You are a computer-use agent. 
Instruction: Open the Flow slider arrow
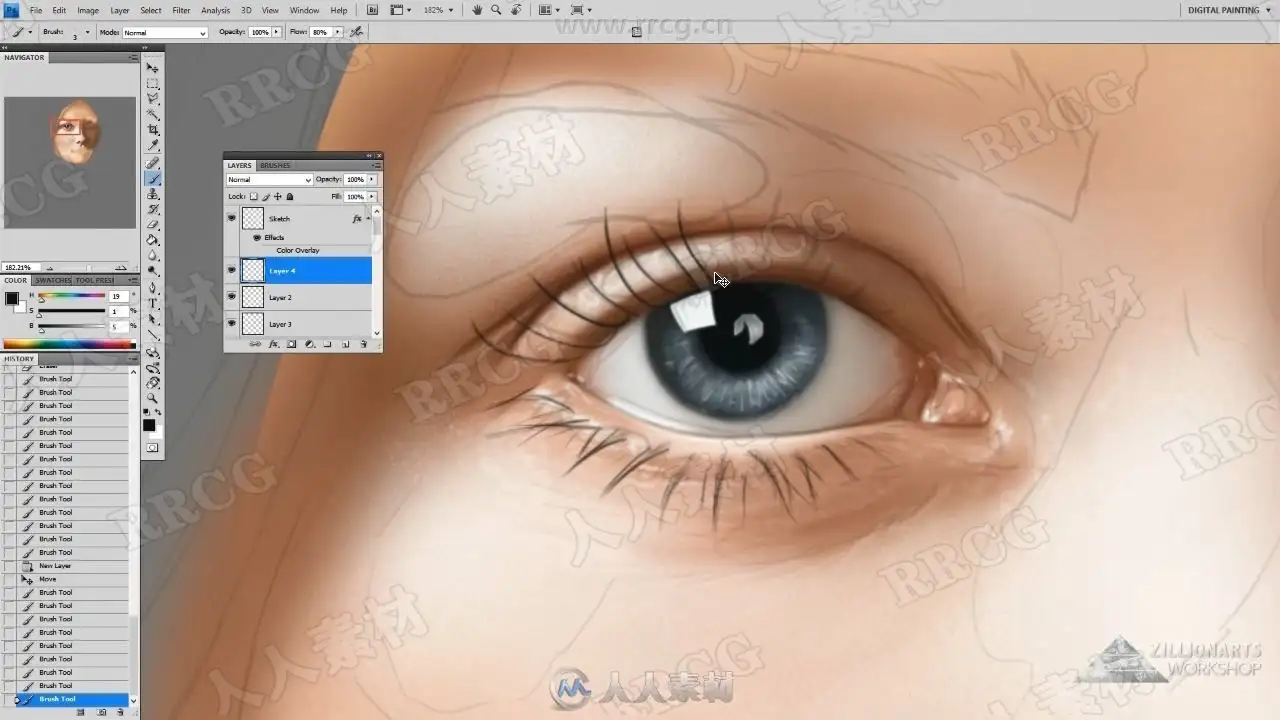pyautogui.click(x=337, y=32)
